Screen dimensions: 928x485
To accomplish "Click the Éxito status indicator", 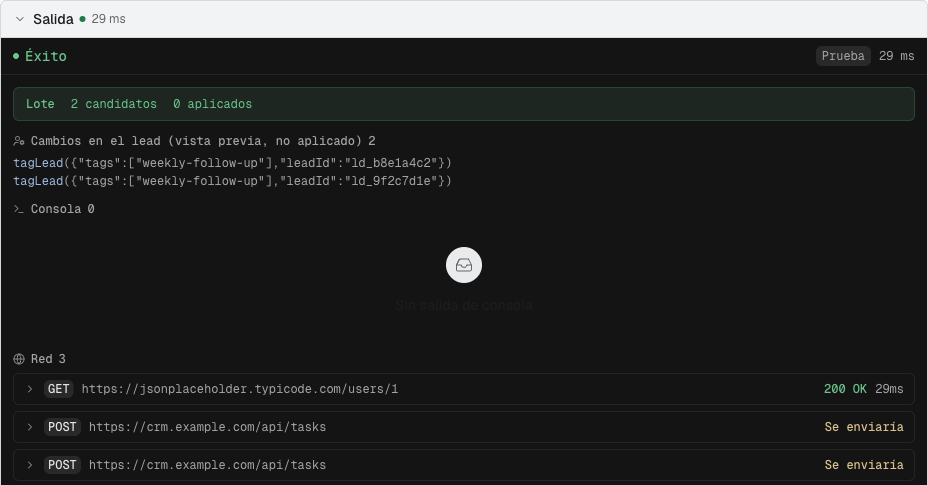I will coord(40,56).
